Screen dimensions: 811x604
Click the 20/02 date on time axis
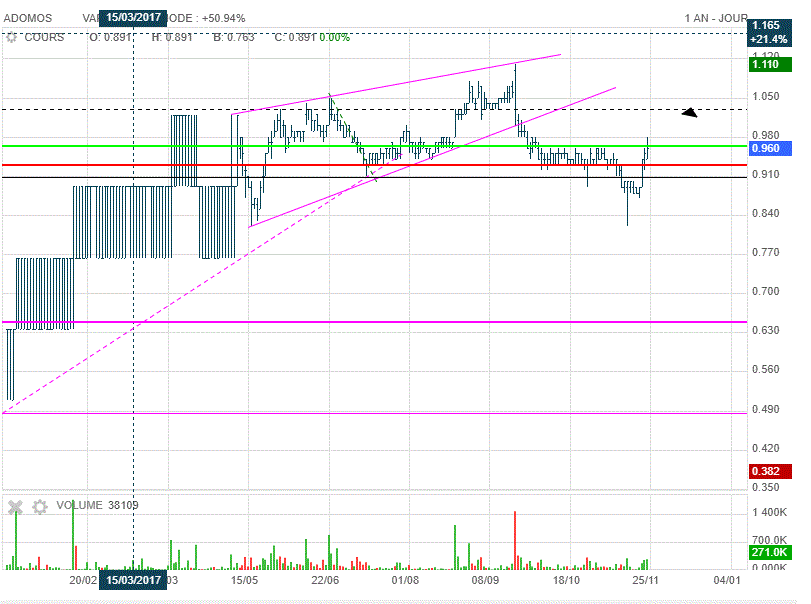(x=83, y=580)
